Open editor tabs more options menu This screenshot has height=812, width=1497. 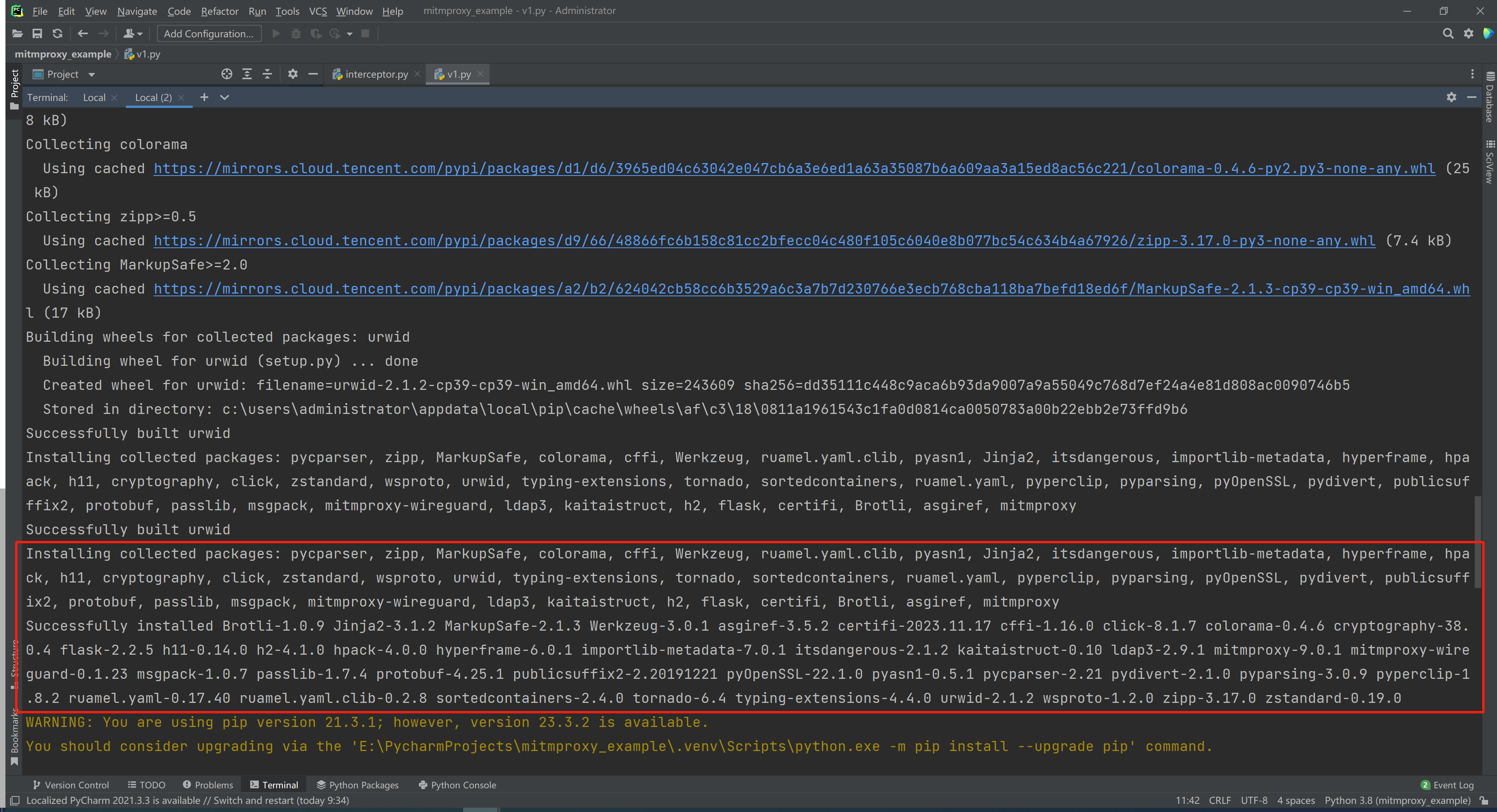1472,74
